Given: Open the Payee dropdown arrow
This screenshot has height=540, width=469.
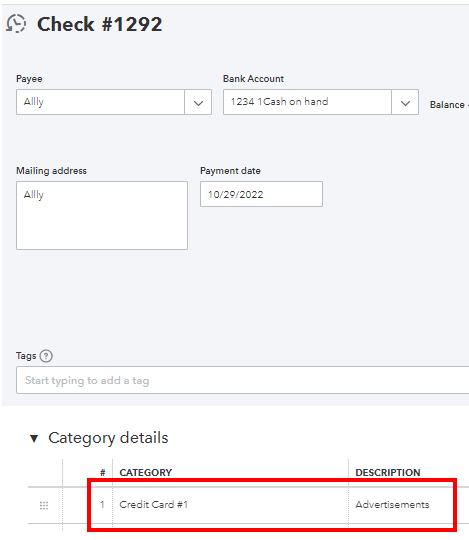Looking at the screenshot, I should [x=198, y=102].
